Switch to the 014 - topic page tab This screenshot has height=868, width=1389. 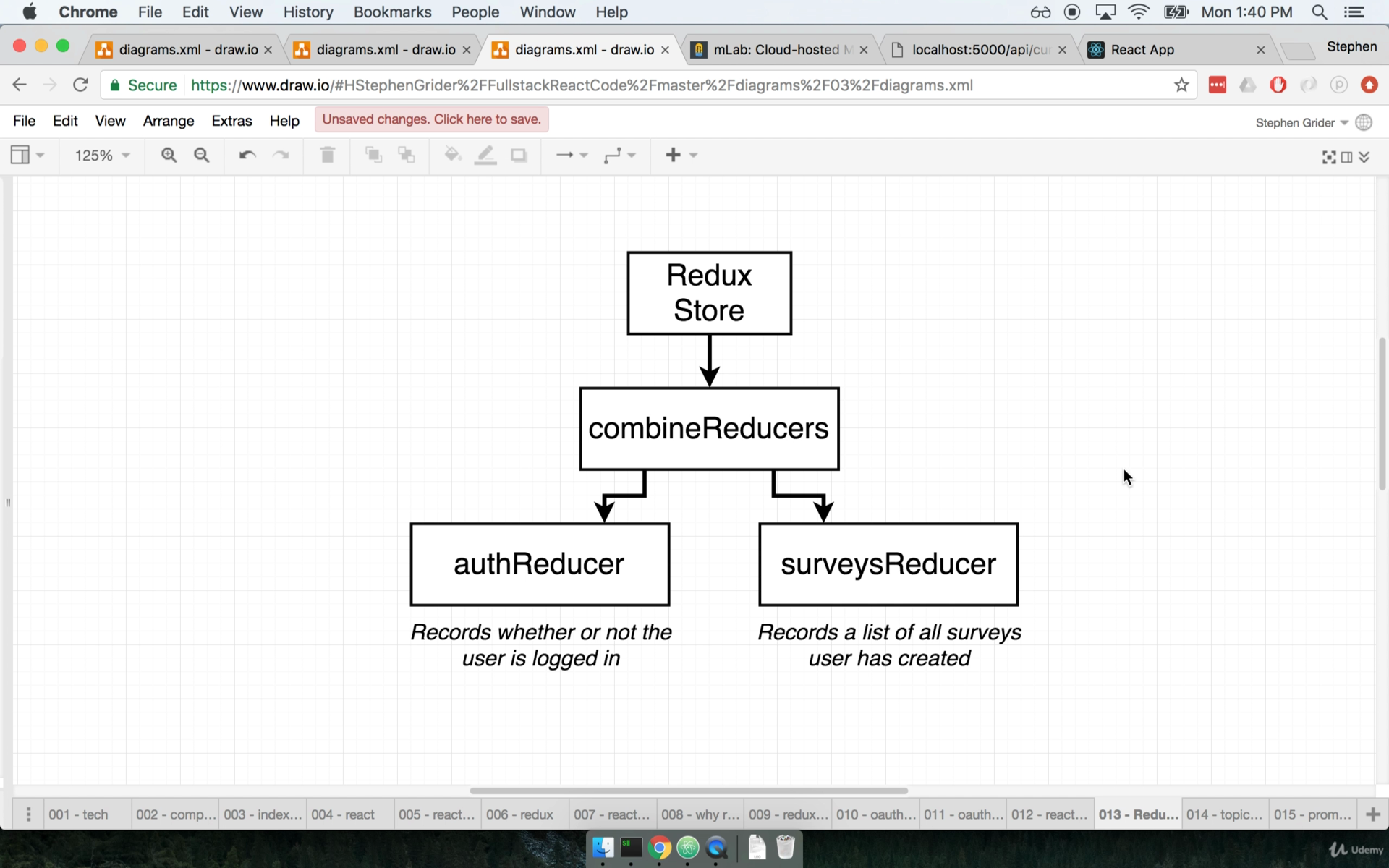[x=1224, y=814]
